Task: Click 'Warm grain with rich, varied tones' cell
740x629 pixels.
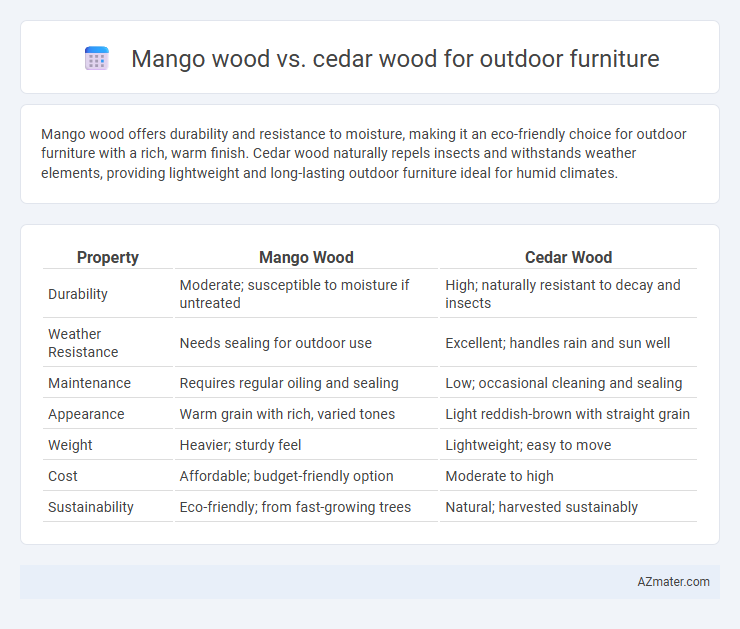Action: tap(306, 414)
